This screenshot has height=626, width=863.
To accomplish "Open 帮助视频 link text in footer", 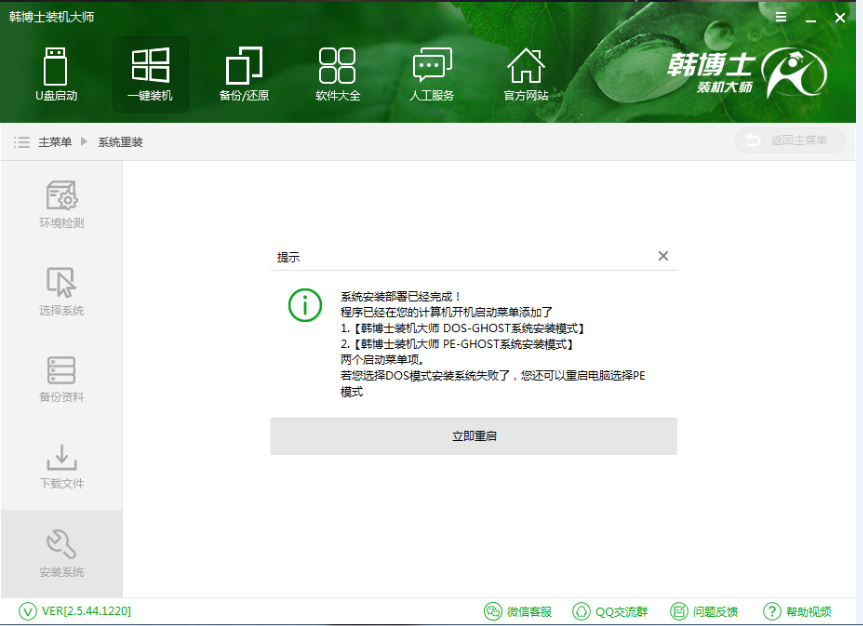I will (809, 612).
